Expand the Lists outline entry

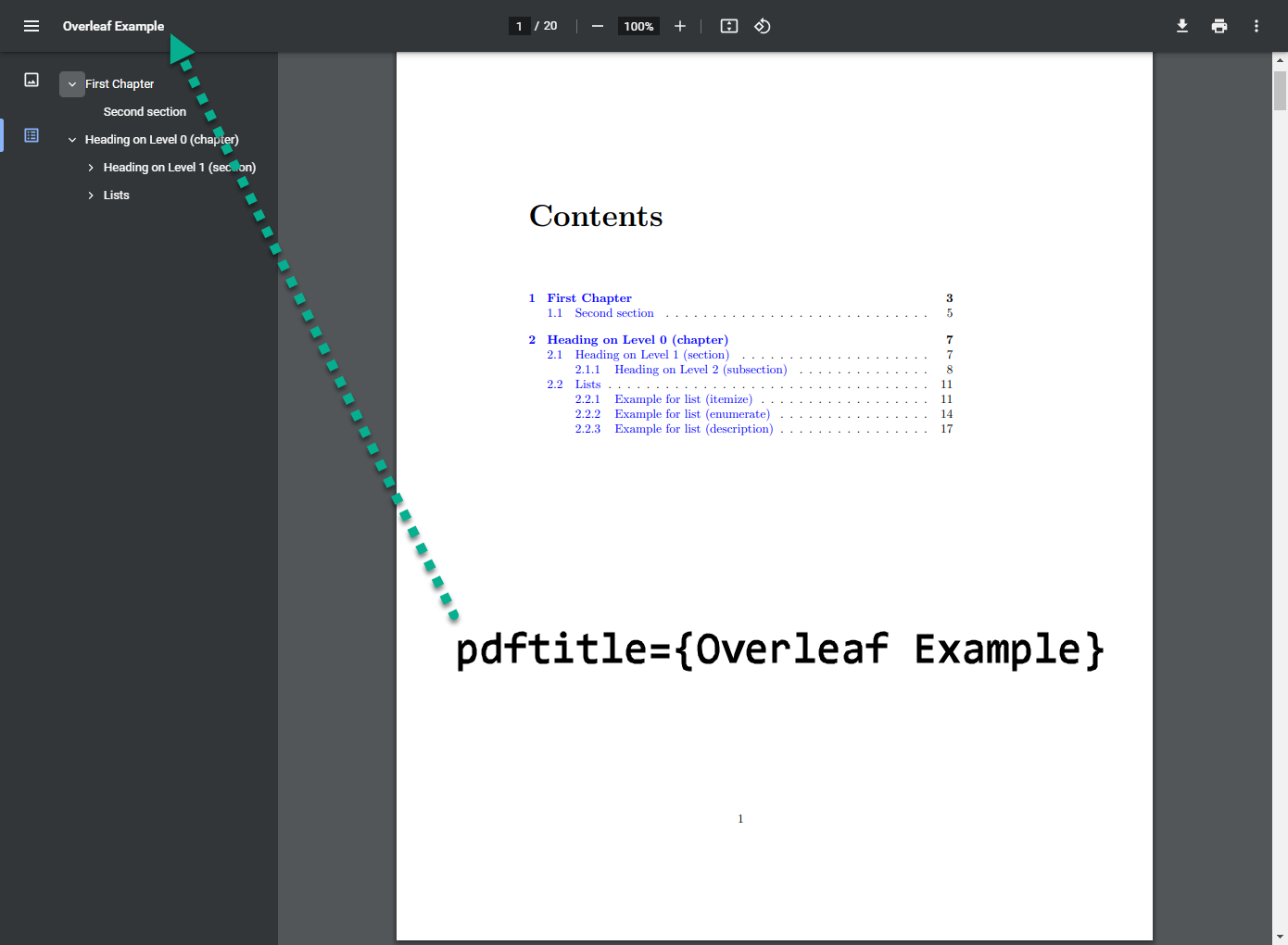(91, 195)
